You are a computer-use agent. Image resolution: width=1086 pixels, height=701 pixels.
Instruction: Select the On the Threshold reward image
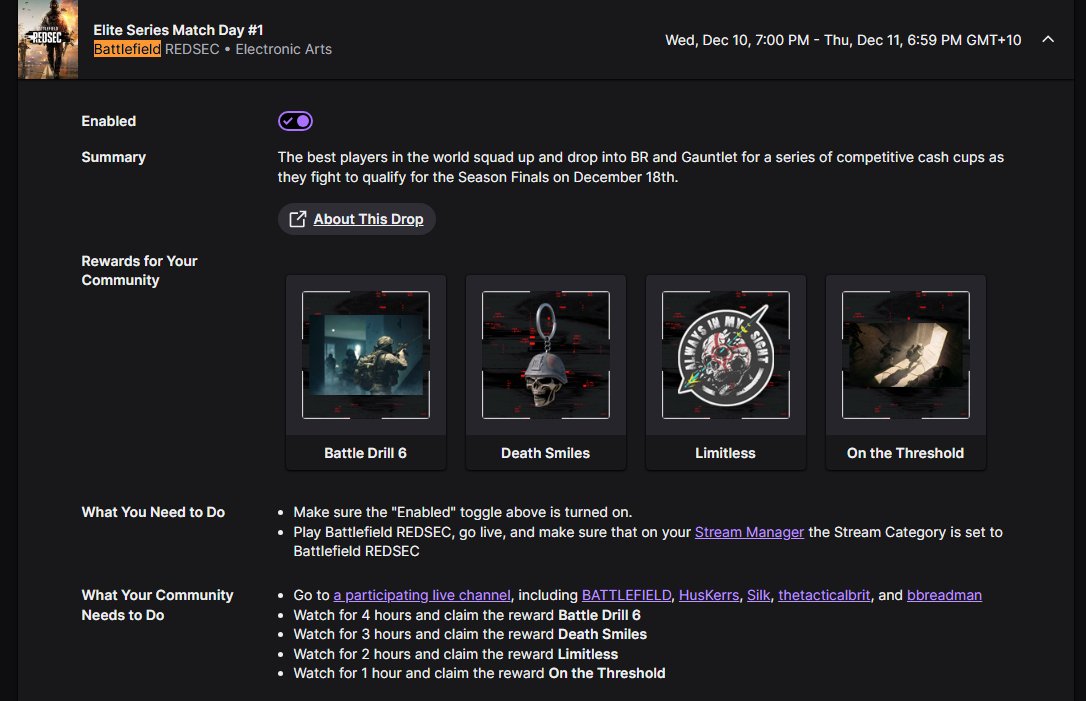pyautogui.click(x=906, y=355)
